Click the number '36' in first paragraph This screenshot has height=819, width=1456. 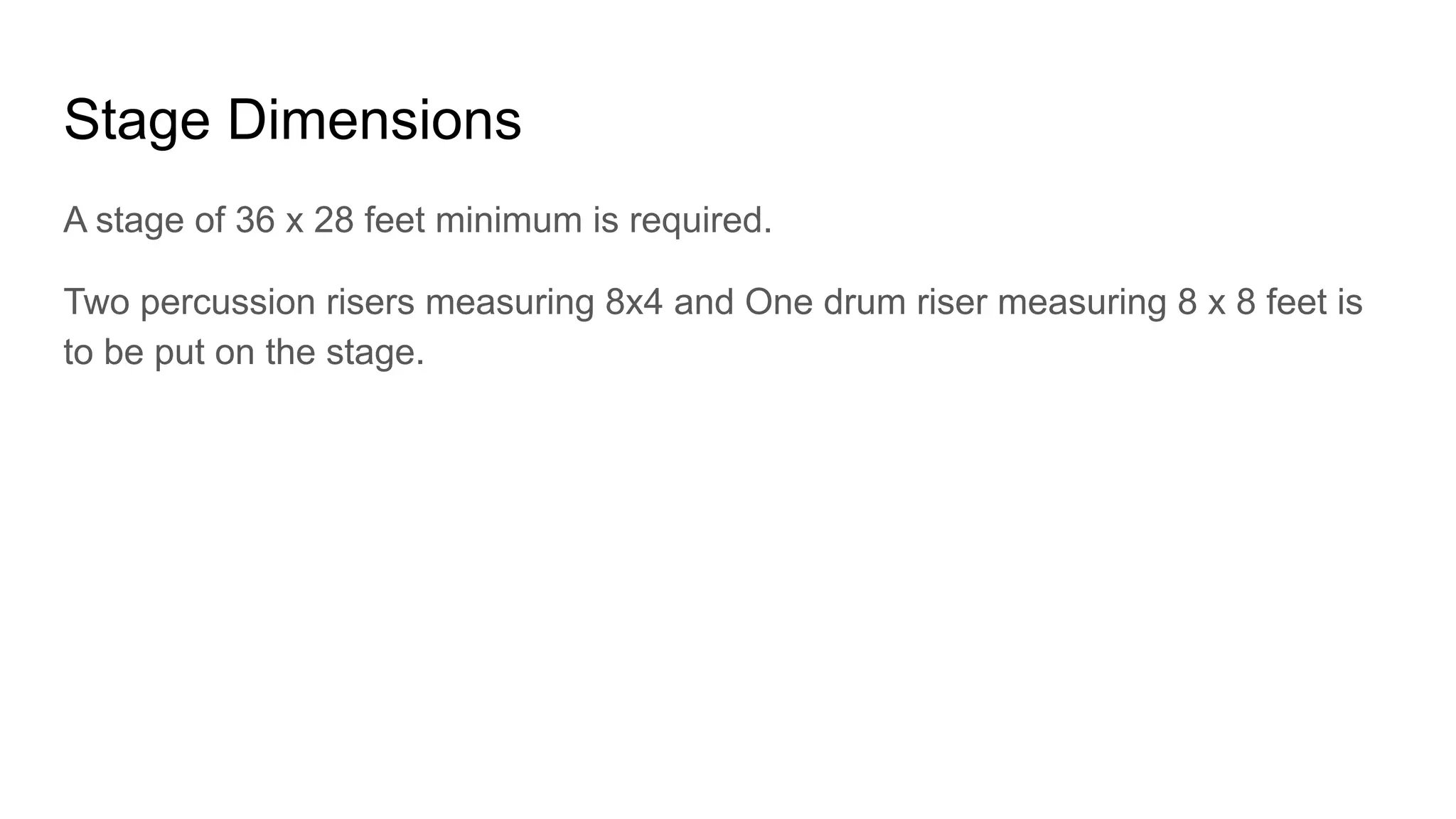[x=255, y=220]
